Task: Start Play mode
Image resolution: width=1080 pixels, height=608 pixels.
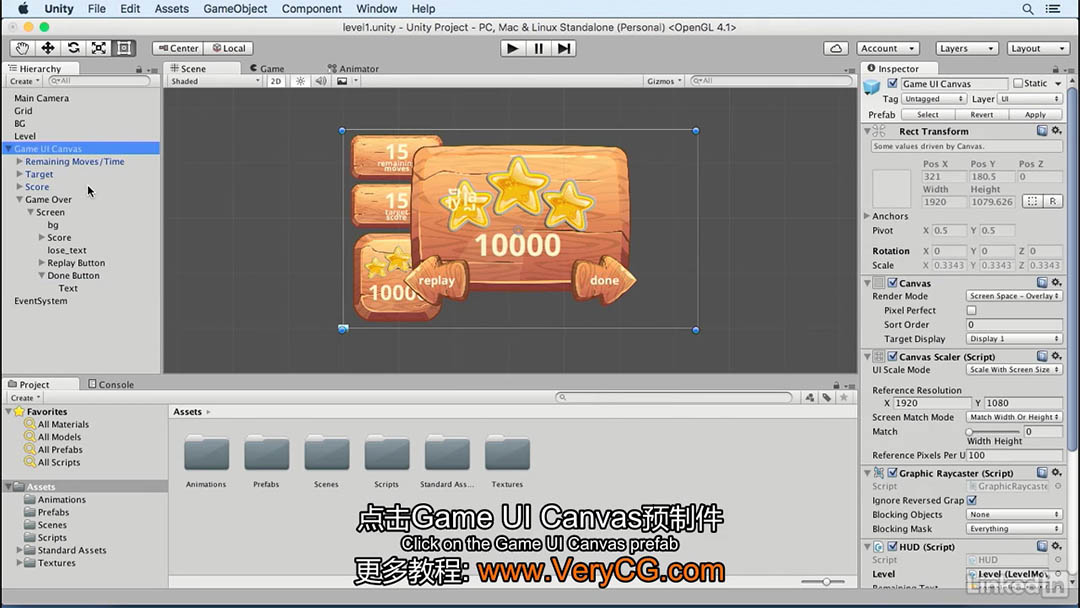Action: pos(512,48)
